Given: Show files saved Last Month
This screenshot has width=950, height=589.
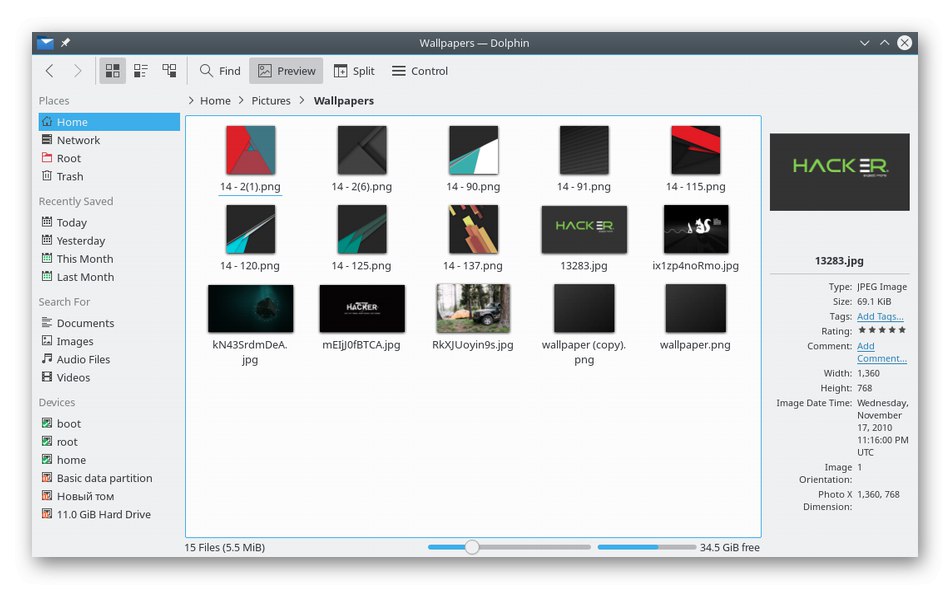Looking at the screenshot, I should 109,277.
